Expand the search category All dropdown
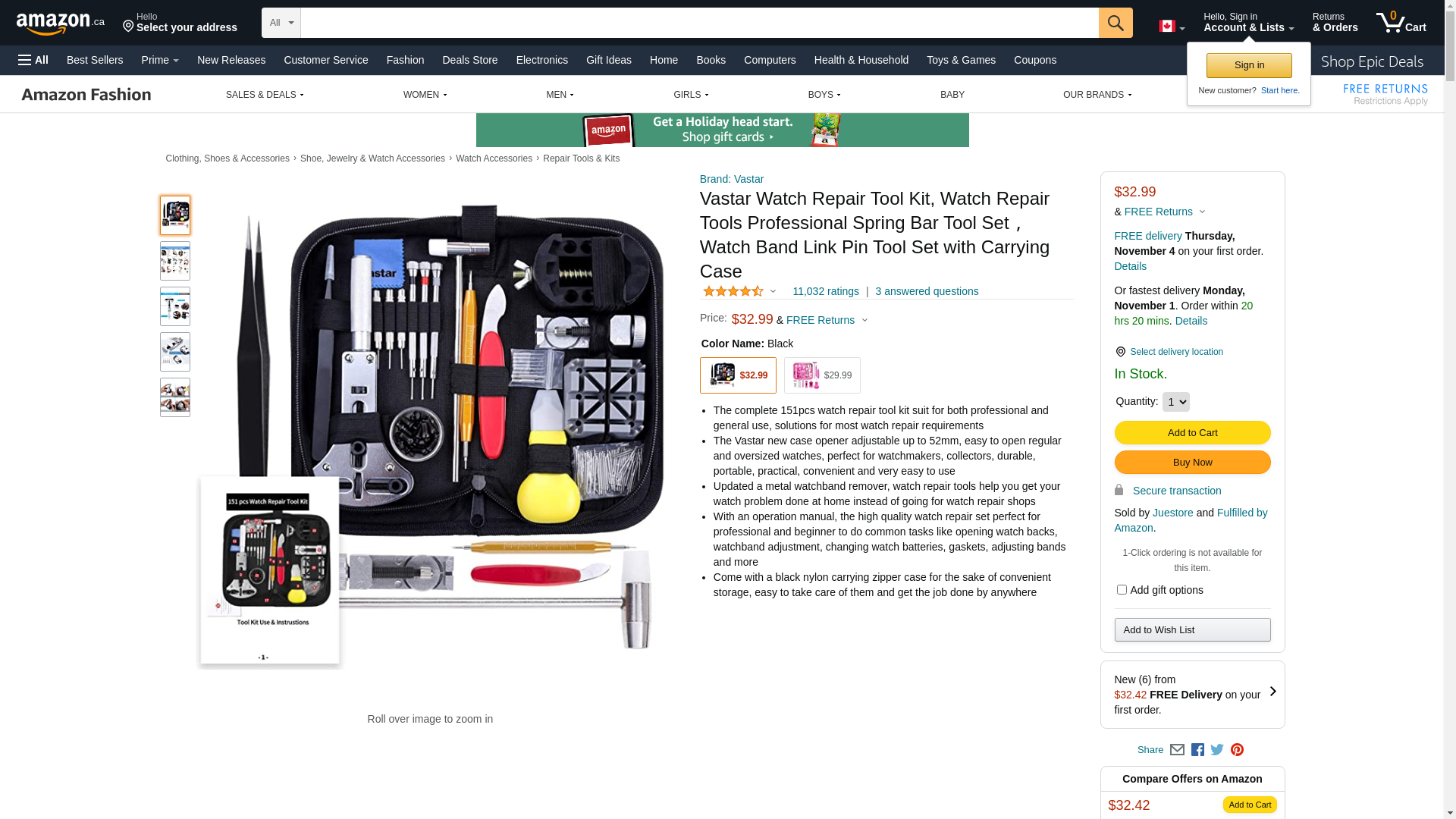The image size is (1456, 819). pyautogui.click(x=281, y=23)
